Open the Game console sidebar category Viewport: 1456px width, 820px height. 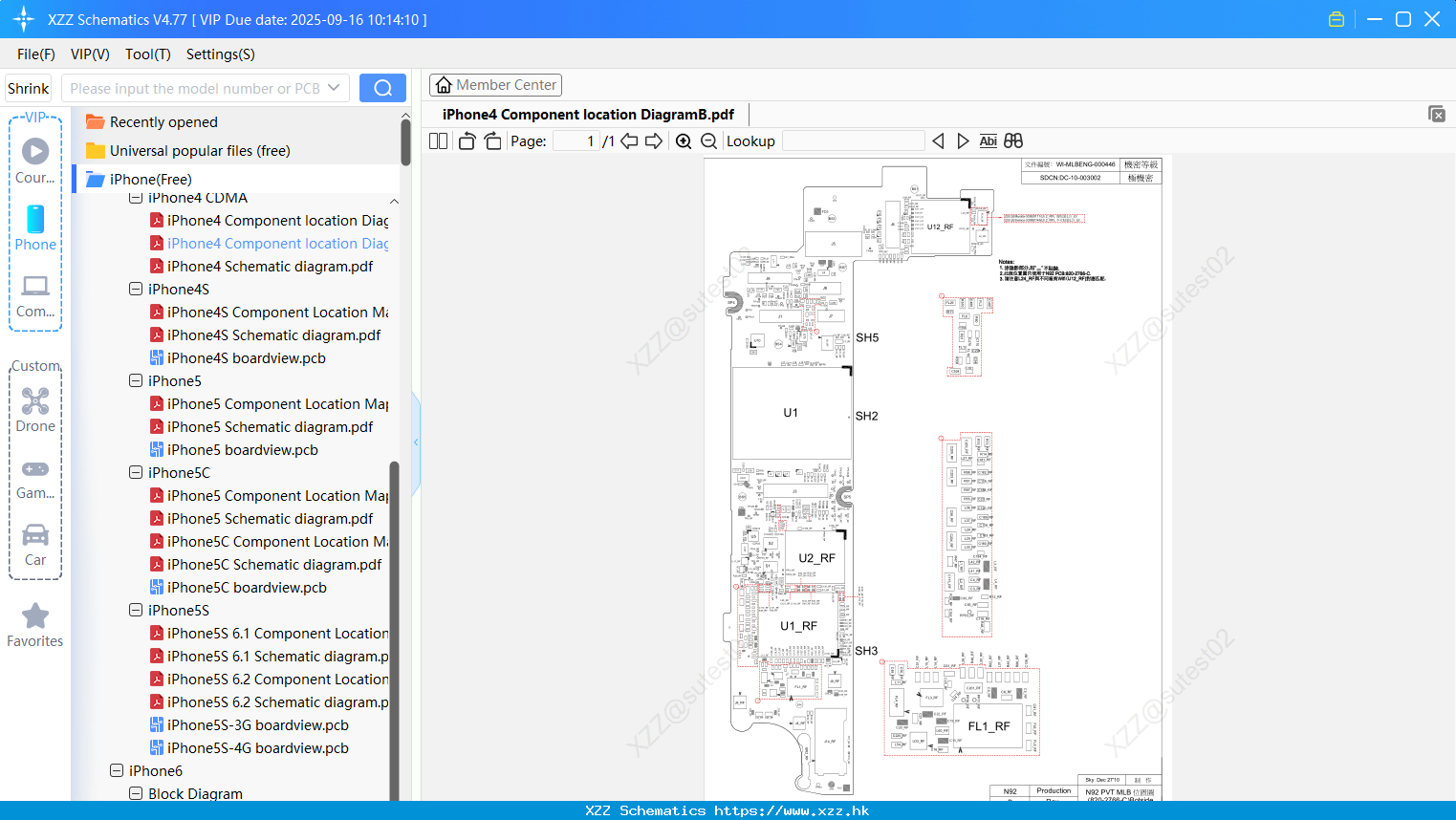click(35, 478)
